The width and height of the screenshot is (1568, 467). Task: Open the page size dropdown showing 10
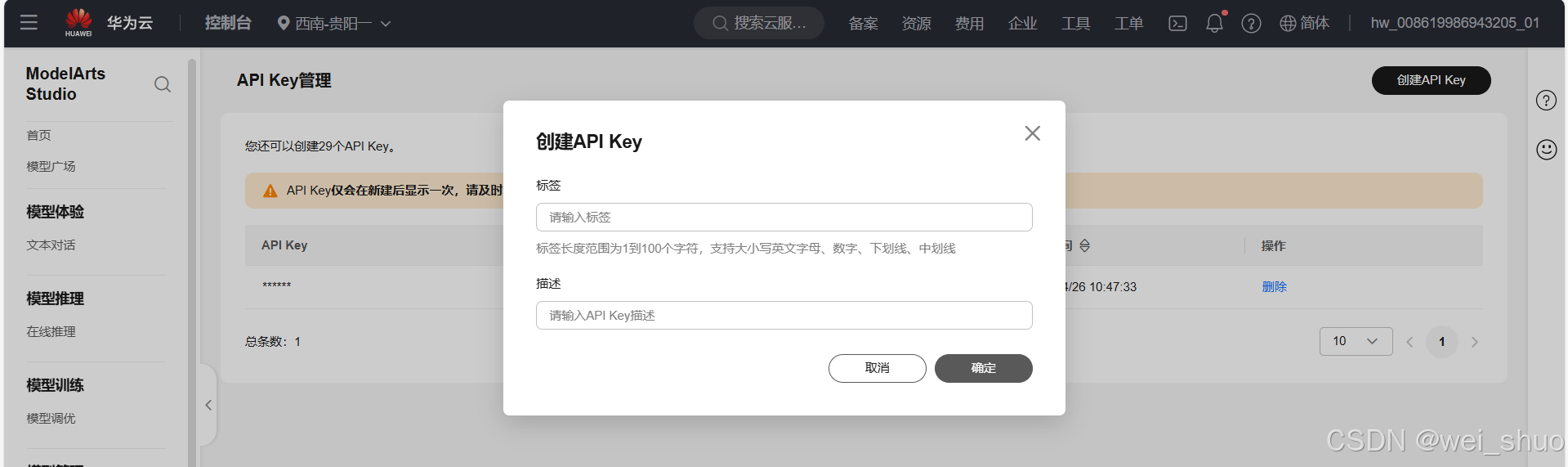tap(1356, 341)
